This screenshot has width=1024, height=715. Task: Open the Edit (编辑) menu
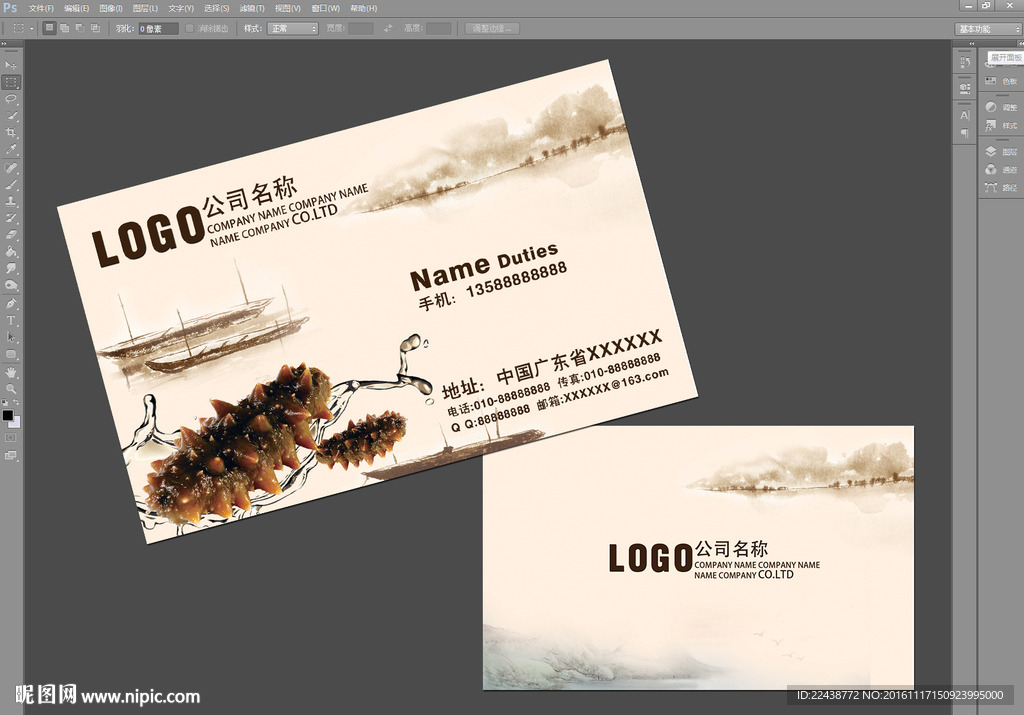tap(76, 8)
